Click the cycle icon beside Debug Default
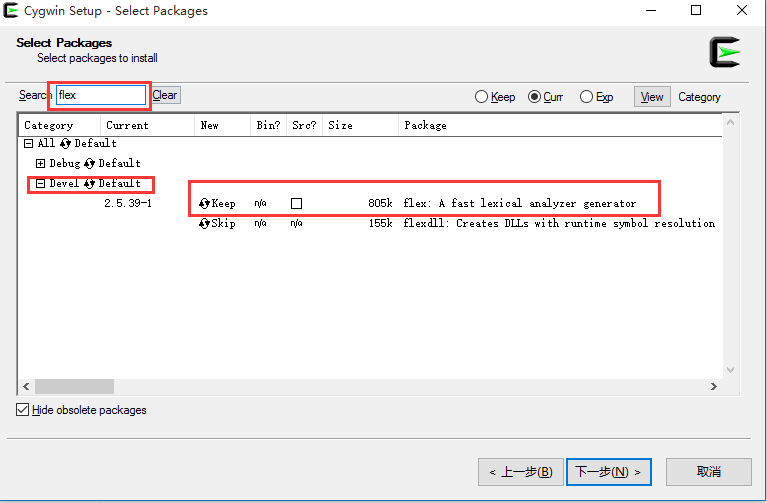Viewport: 767px width, 503px height. click(89, 163)
